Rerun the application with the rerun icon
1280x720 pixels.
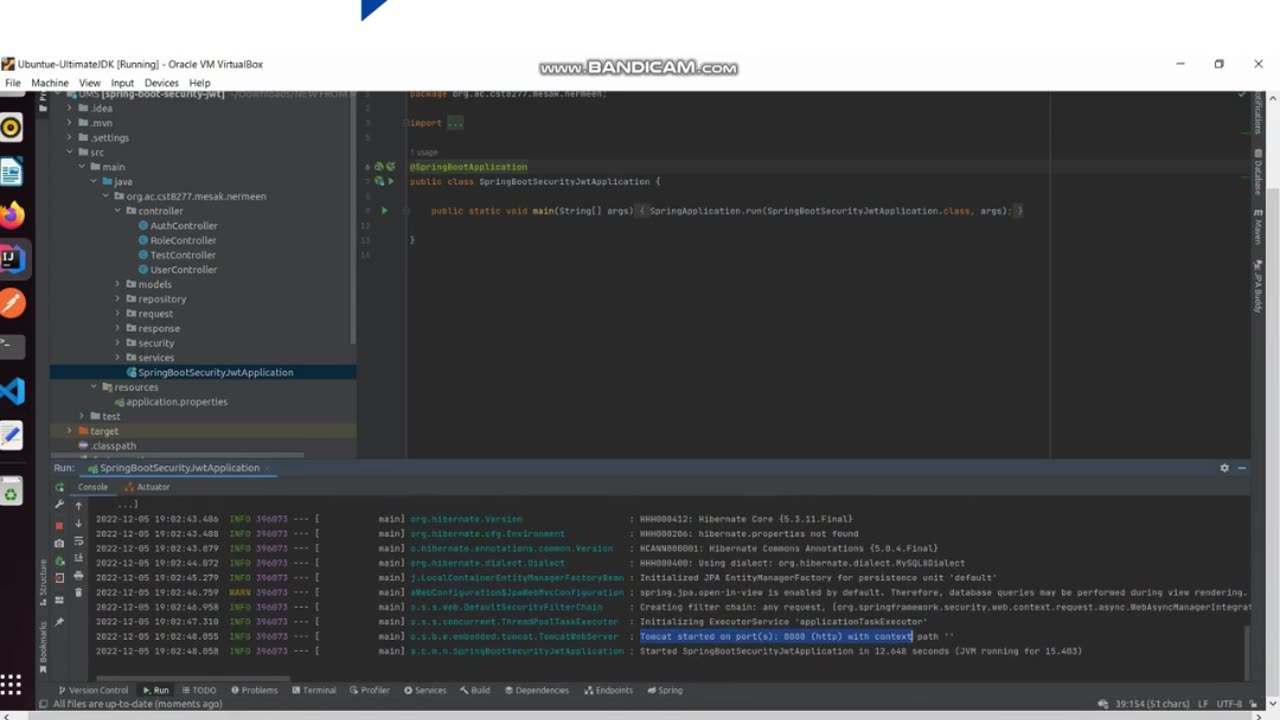click(x=59, y=487)
